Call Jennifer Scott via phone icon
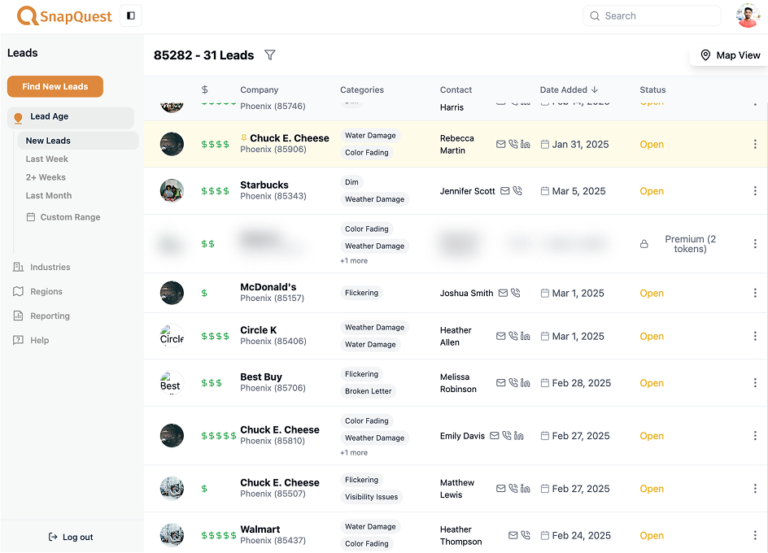The height and width of the screenshot is (553, 768). 517,191
